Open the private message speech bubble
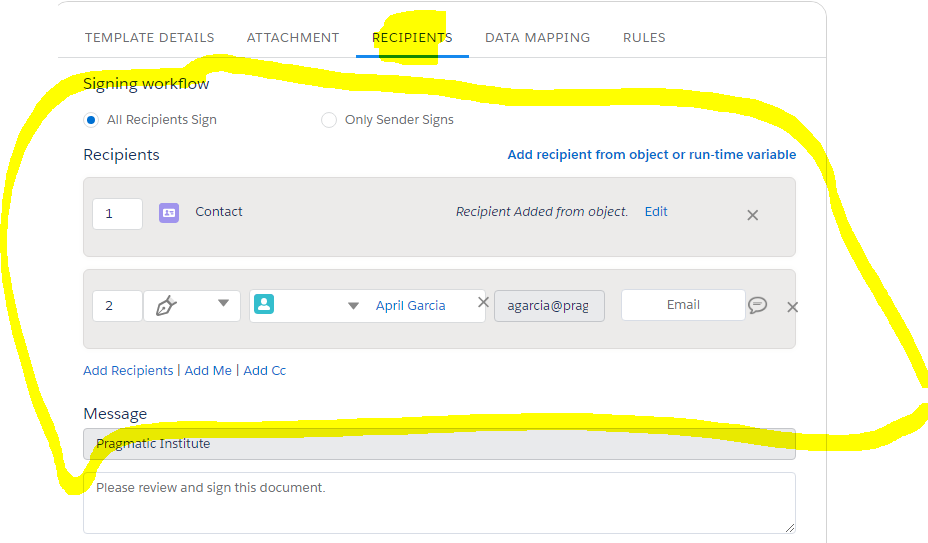928x543 pixels. click(x=758, y=305)
